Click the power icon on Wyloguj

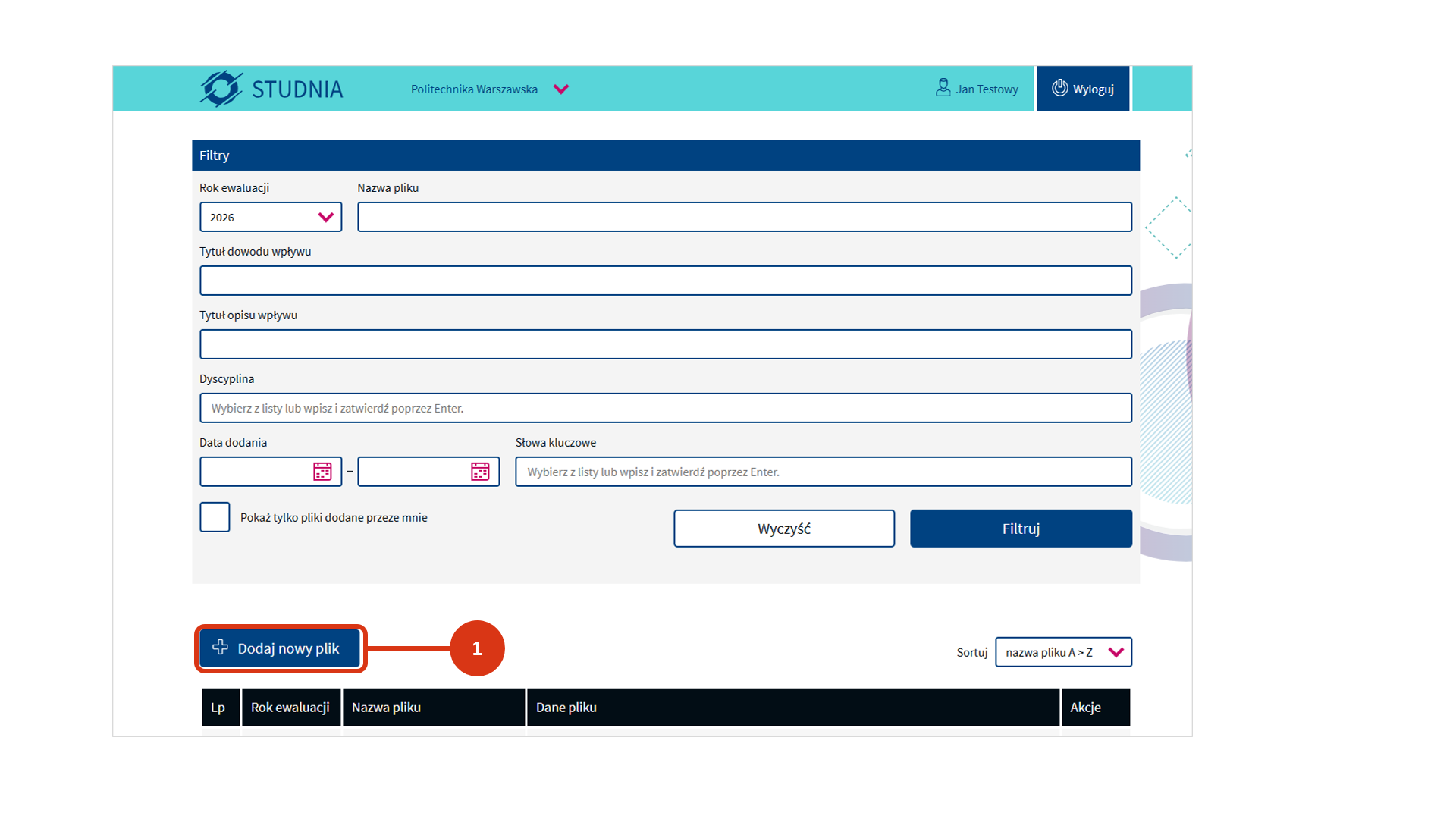tap(1059, 88)
